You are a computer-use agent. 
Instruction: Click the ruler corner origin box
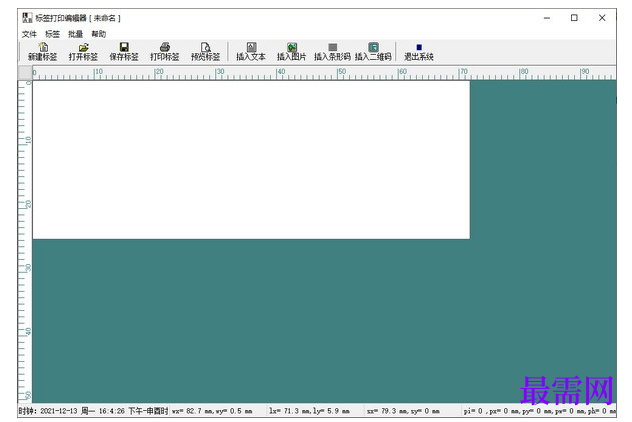25,73
